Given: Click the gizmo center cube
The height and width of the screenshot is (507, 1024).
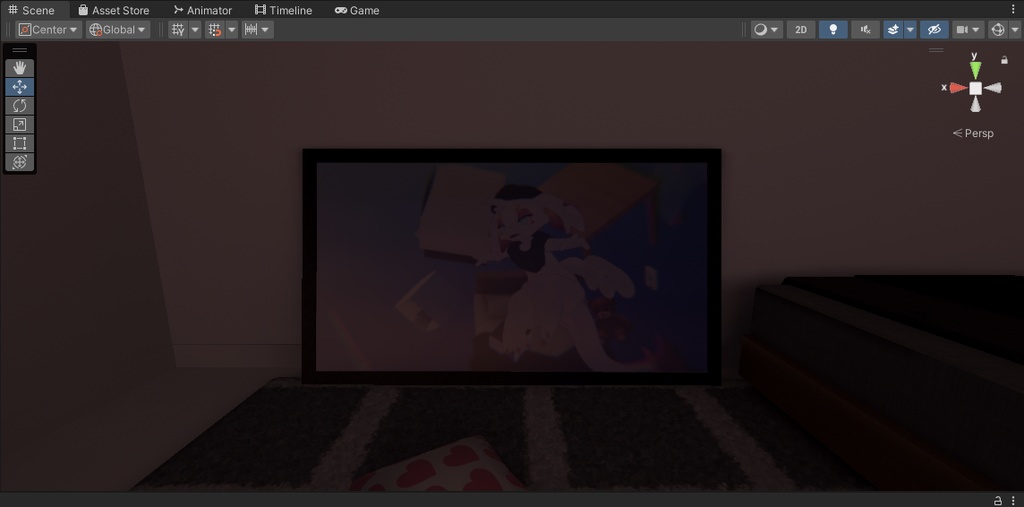Looking at the screenshot, I should pyautogui.click(x=975, y=88).
